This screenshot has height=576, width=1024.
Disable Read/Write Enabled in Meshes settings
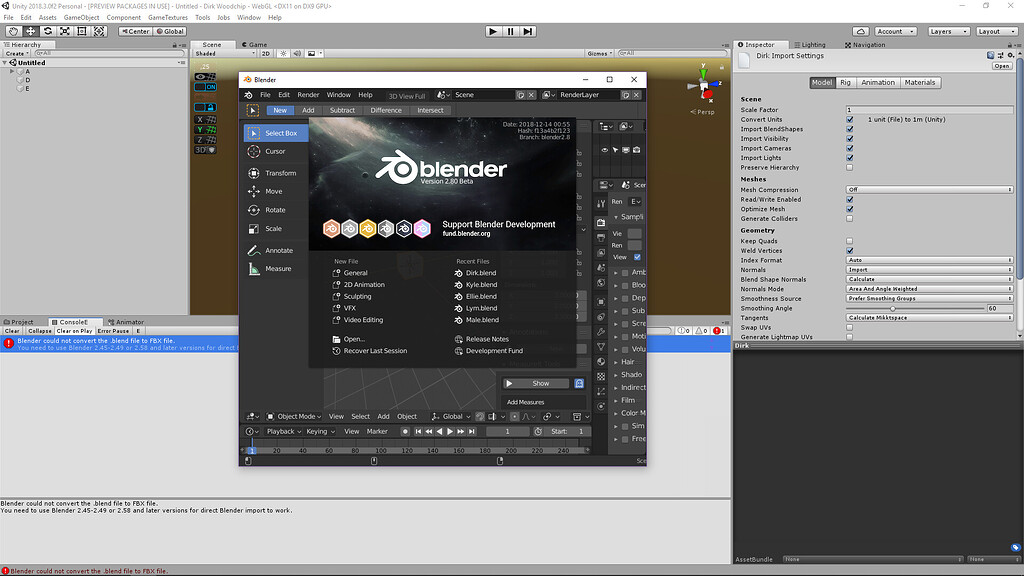pyautogui.click(x=851, y=198)
